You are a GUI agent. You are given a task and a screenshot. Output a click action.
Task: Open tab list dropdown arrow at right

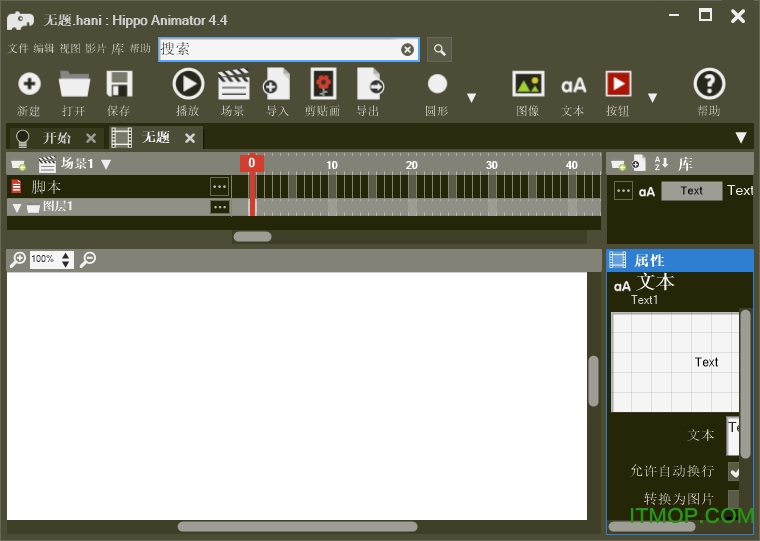(741, 138)
